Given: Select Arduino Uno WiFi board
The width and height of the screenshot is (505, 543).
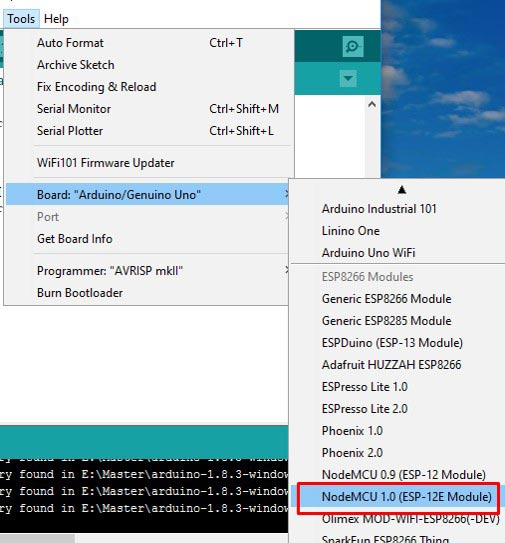Looking at the screenshot, I should coord(398,252).
